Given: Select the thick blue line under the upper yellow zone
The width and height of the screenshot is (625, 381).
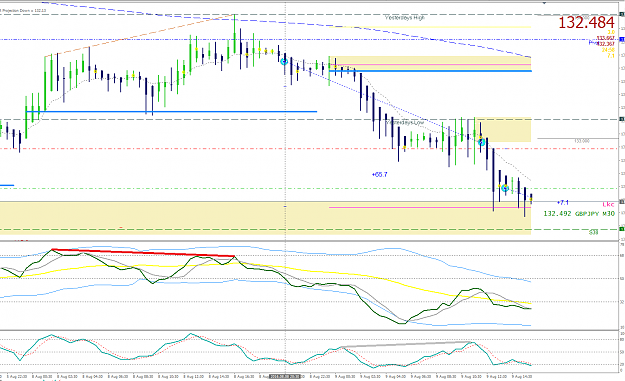Looking at the screenshot, I should click(x=430, y=71).
